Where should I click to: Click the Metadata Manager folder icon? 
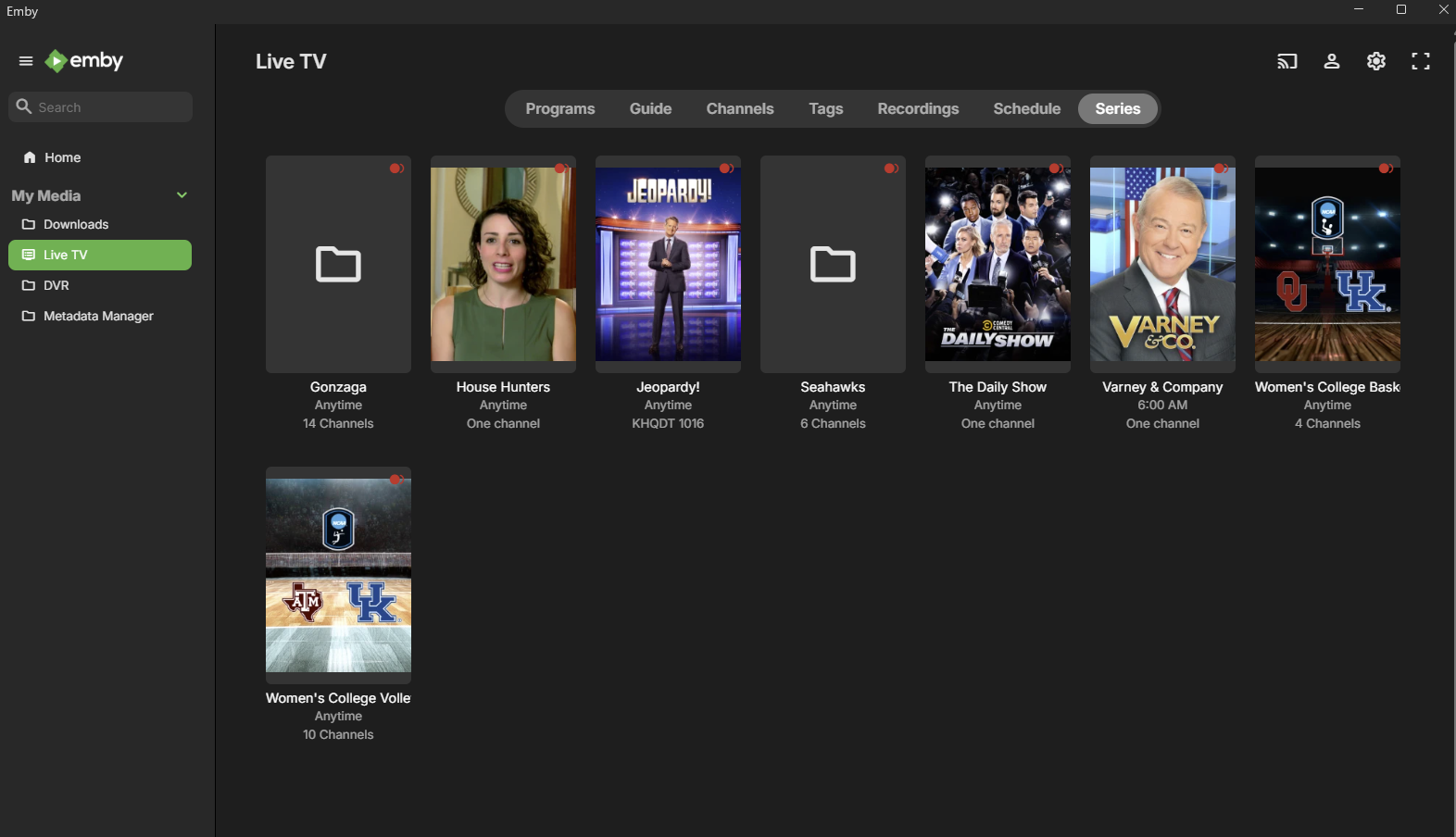pyautogui.click(x=29, y=316)
